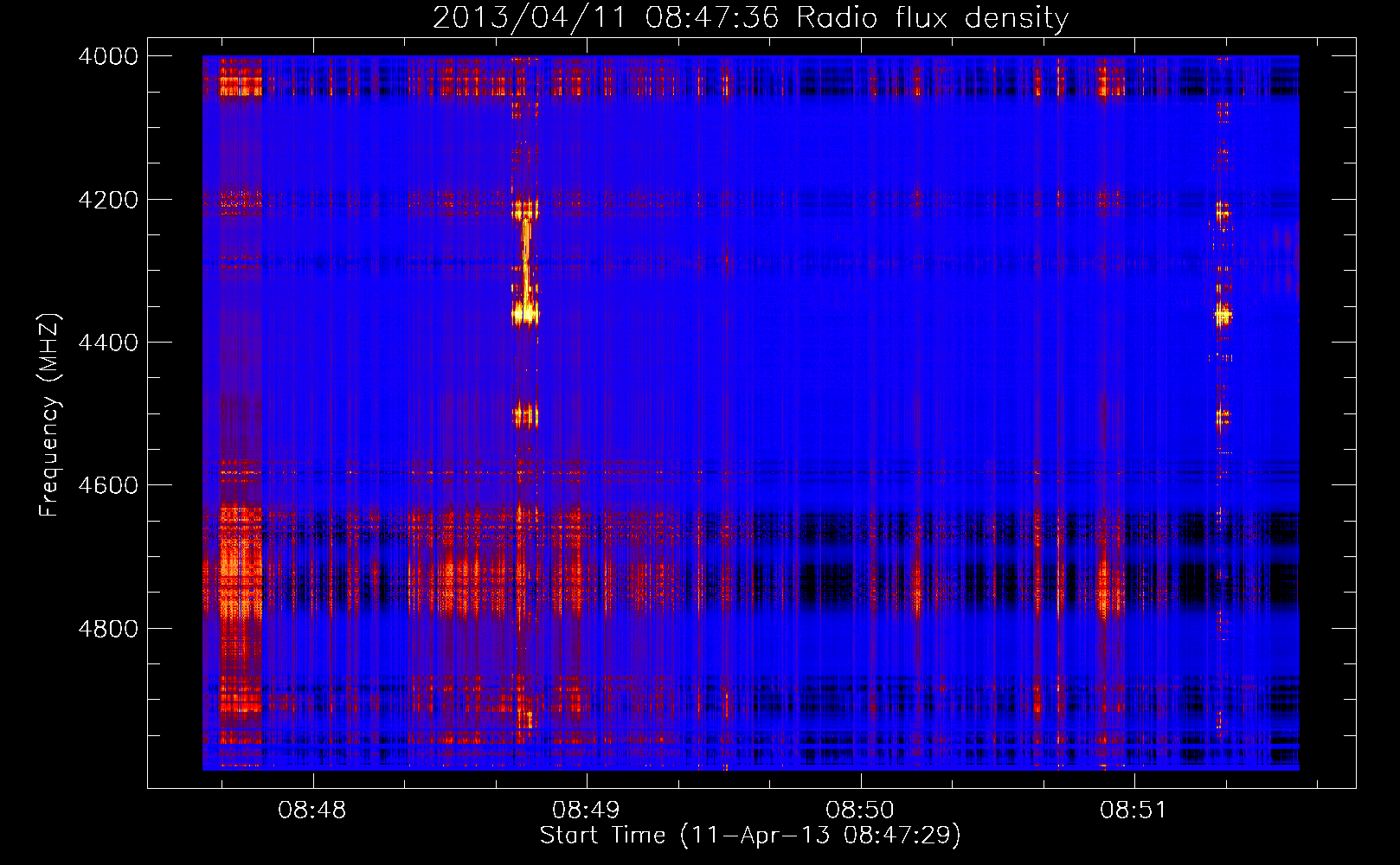This screenshot has width=1400, height=865.
Task: Click the 08:50 time tick label
Action: [x=860, y=811]
